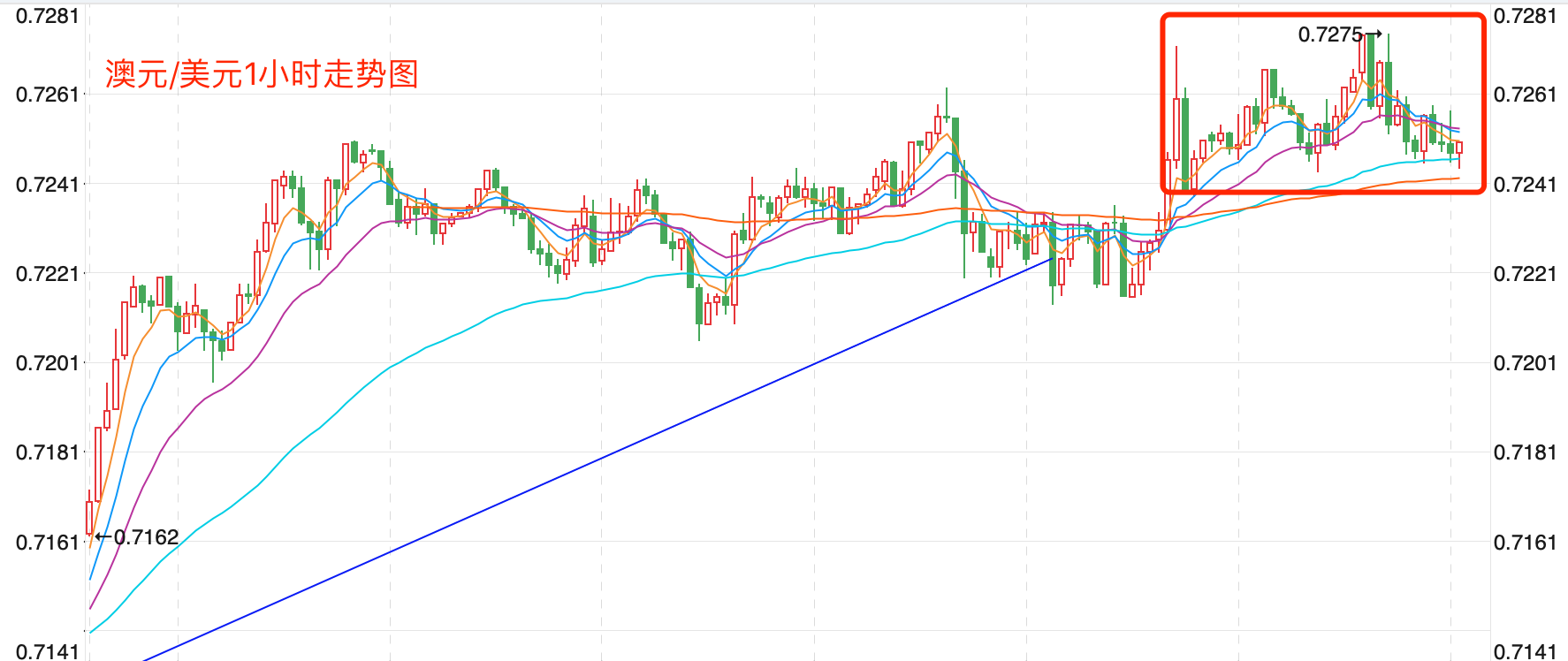Image resolution: width=1568 pixels, height=661 pixels.
Task: Click the 0.7201 label on right axis
Action: coord(1525,362)
